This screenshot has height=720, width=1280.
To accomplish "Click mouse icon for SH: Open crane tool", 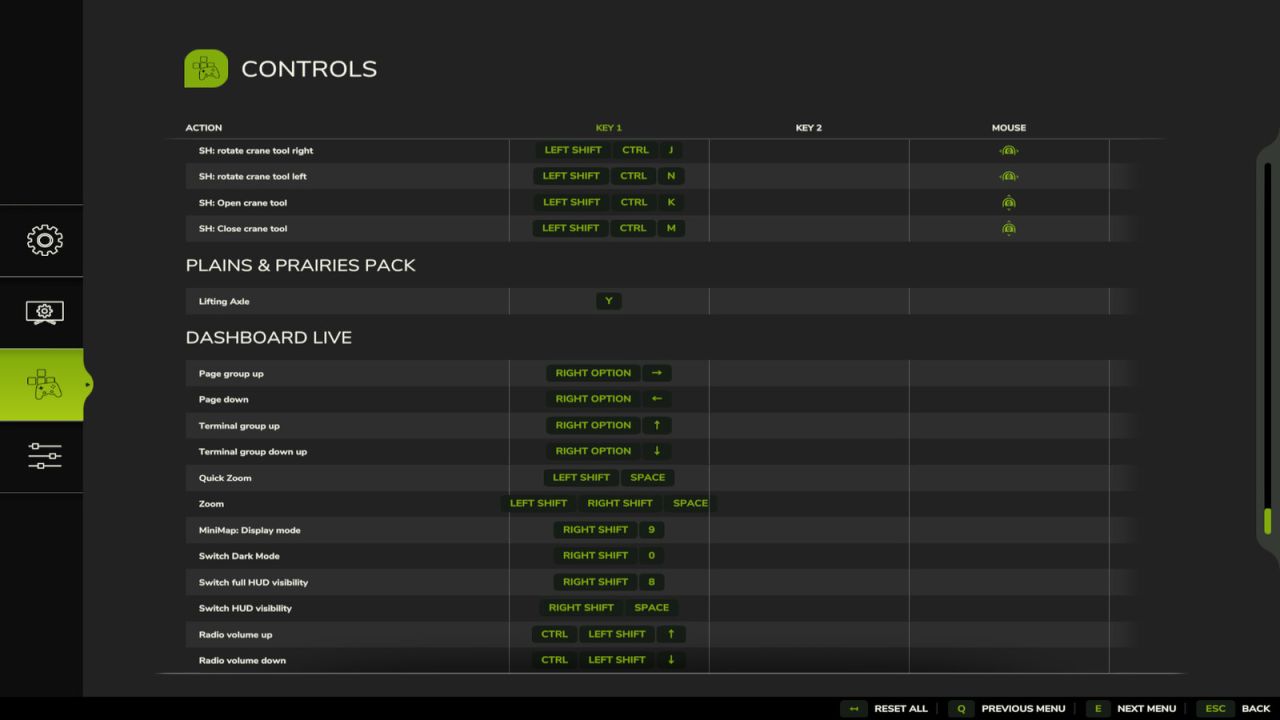I will pyautogui.click(x=1008, y=202).
